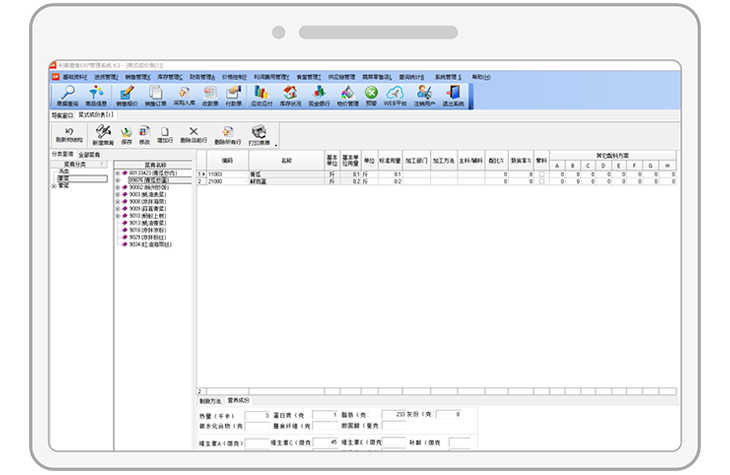730x475 pixels.
Task: Click the 热量(千卡) input field
Action: coord(256,413)
